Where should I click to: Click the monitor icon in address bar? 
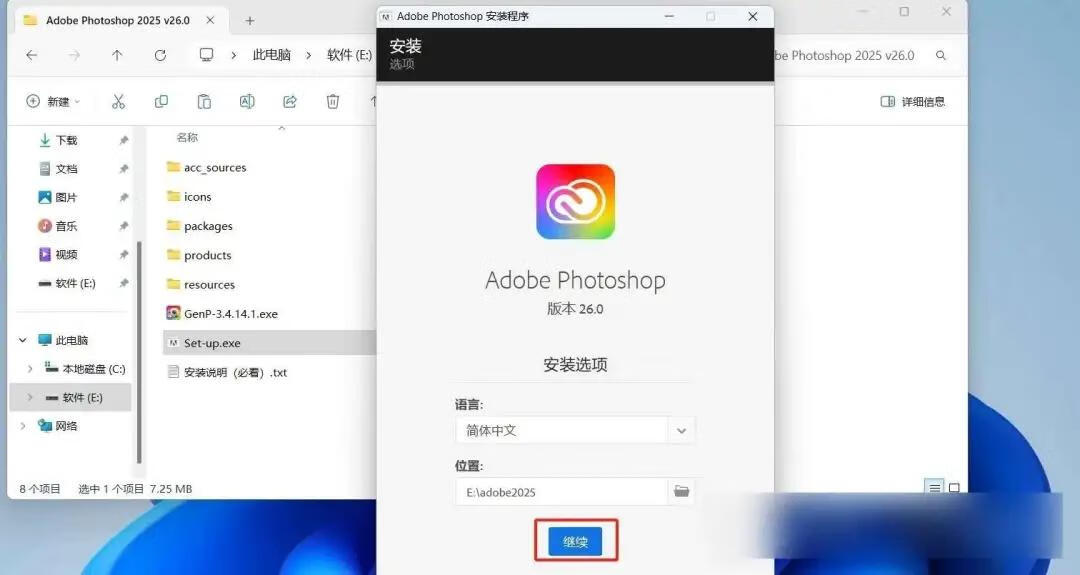(x=206, y=54)
